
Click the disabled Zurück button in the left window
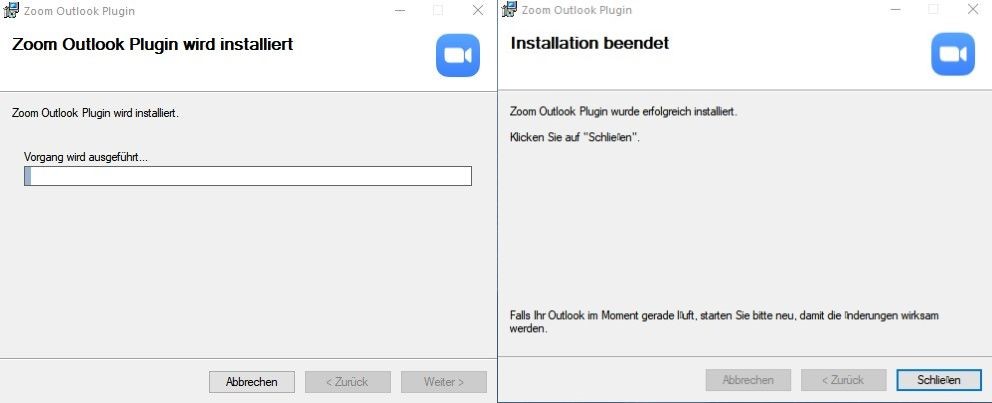[x=347, y=382]
